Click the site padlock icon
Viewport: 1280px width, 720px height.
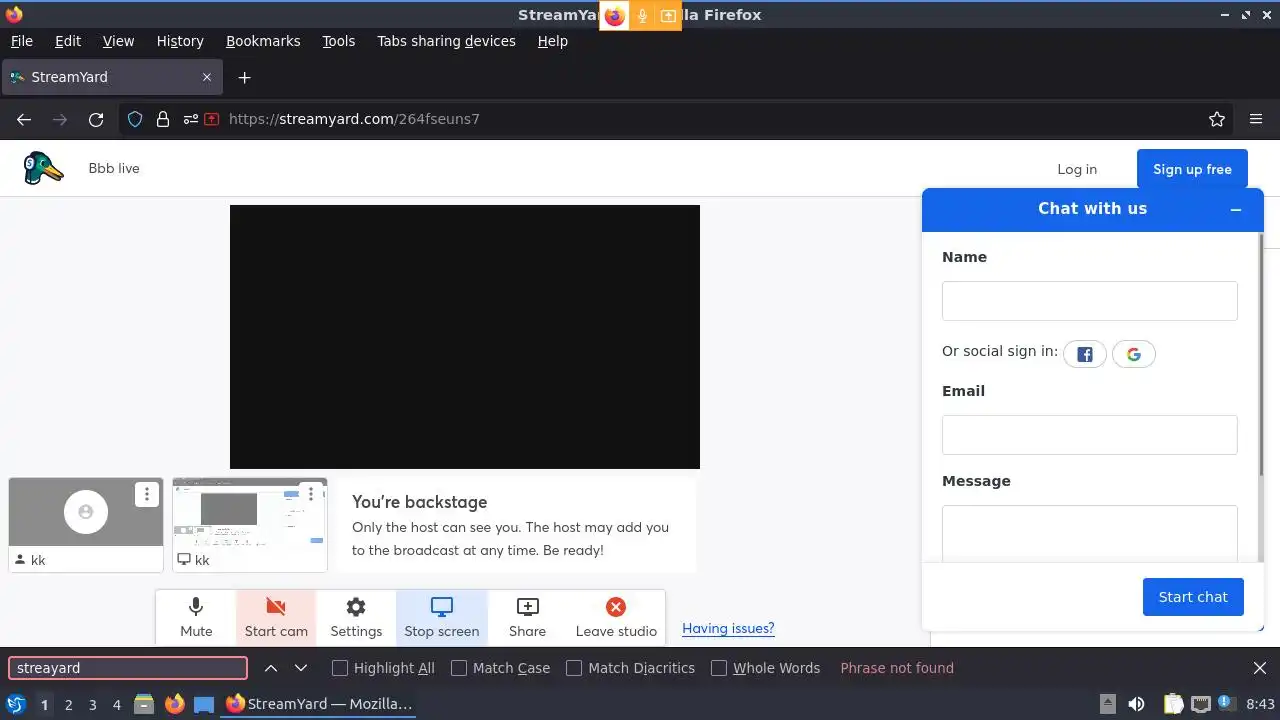pyautogui.click(x=163, y=119)
